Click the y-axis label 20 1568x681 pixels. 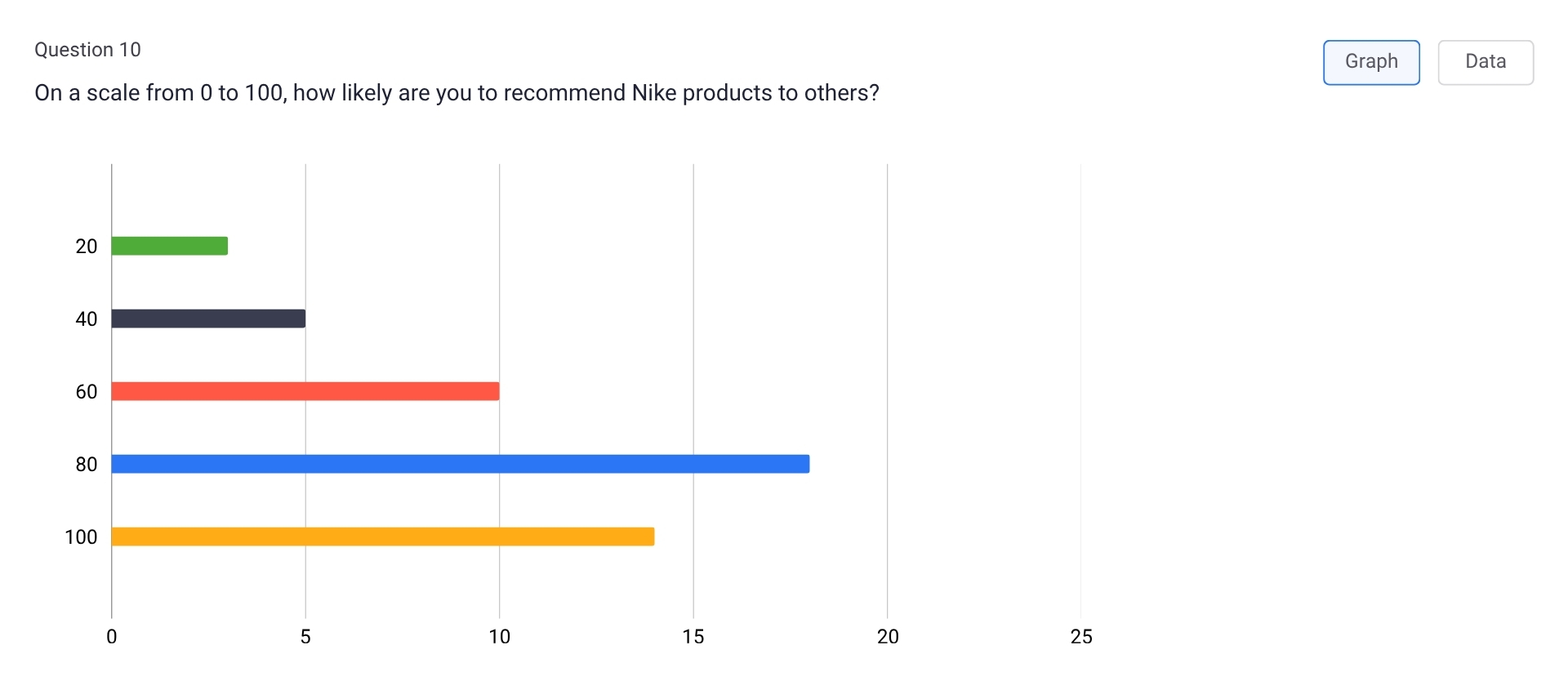pos(86,247)
